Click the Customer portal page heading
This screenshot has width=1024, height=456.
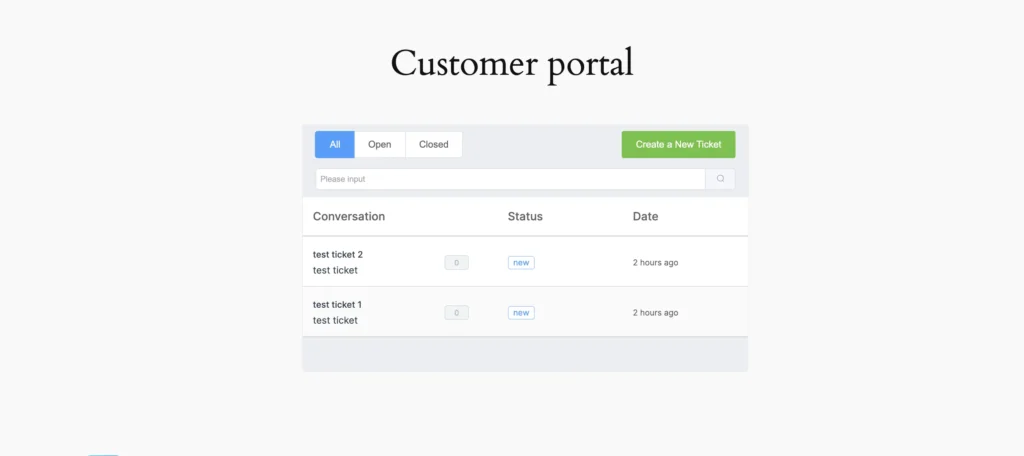[512, 64]
